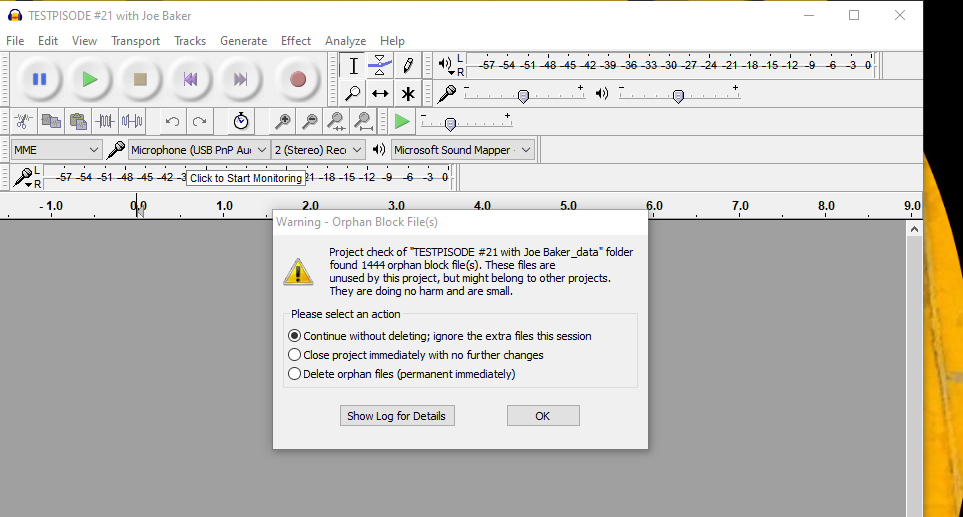Screen dimensions: 963x517
Task: Click the green Play transport button
Action: (x=90, y=79)
